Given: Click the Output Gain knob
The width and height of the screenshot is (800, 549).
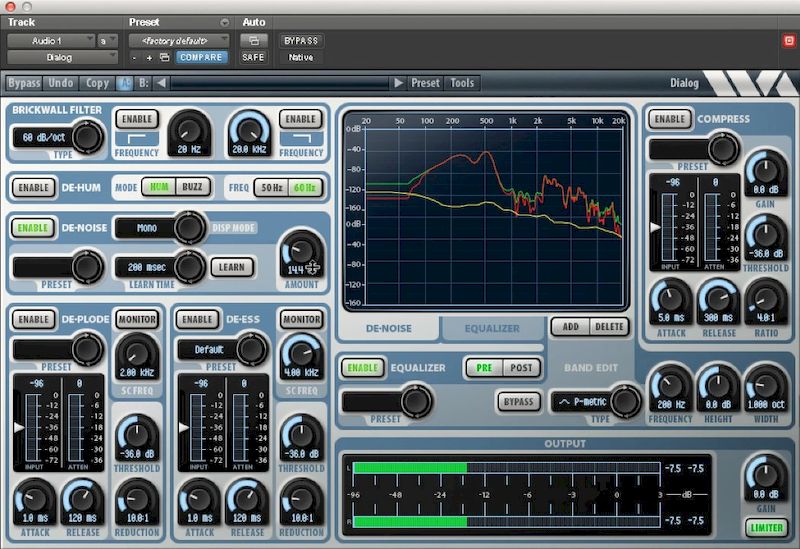Looking at the screenshot, I should (765, 473).
